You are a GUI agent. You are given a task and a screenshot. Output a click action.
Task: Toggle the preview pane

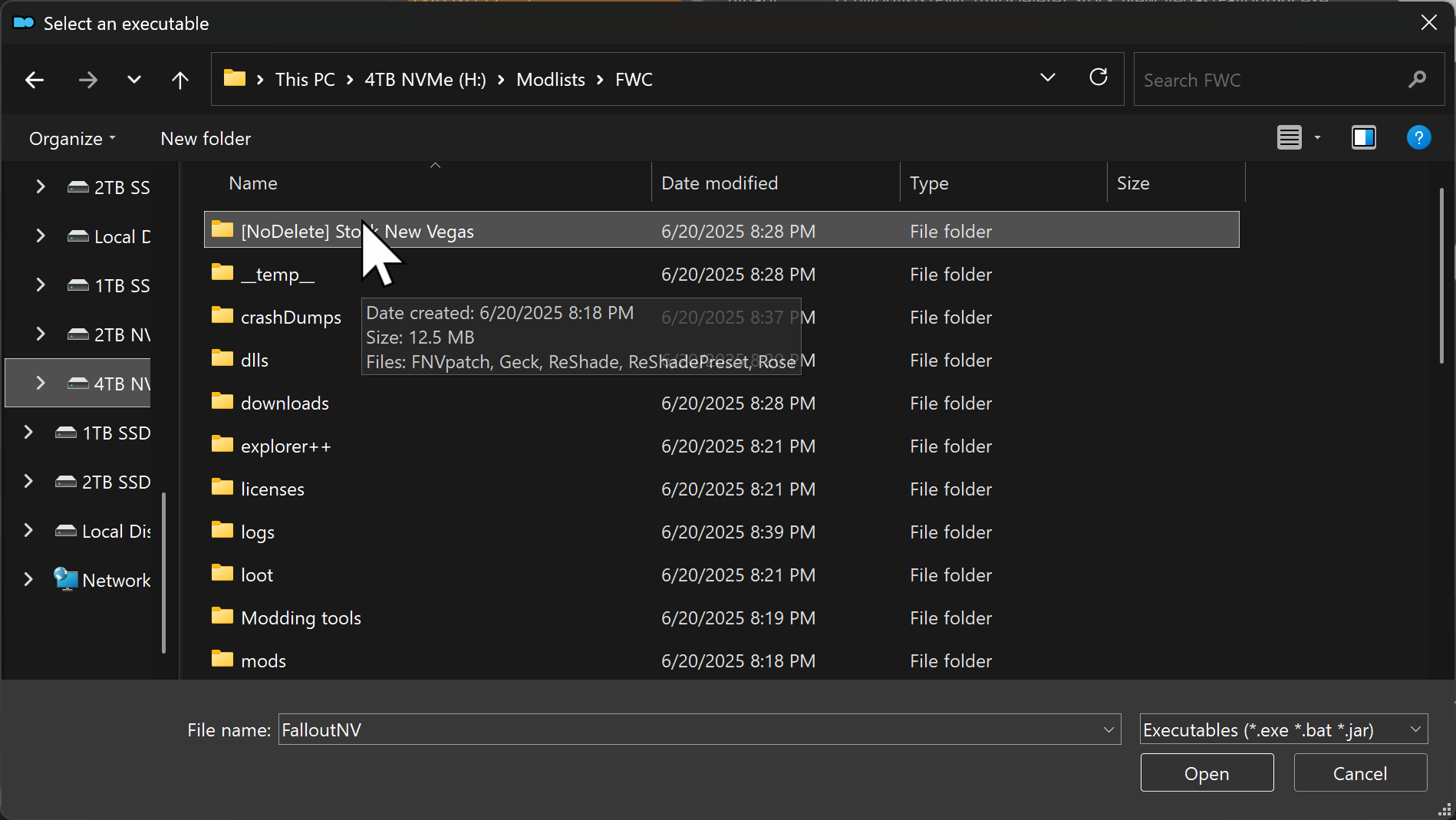(x=1364, y=138)
